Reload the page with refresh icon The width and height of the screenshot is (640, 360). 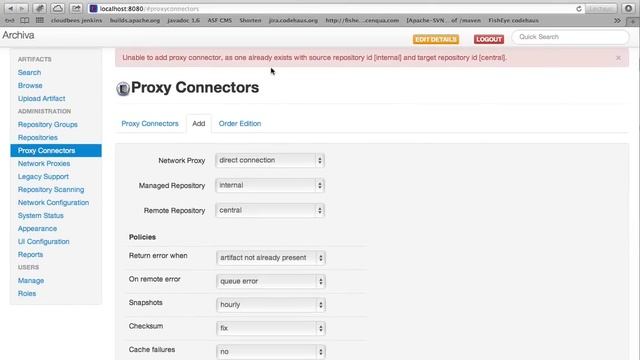[579, 9]
